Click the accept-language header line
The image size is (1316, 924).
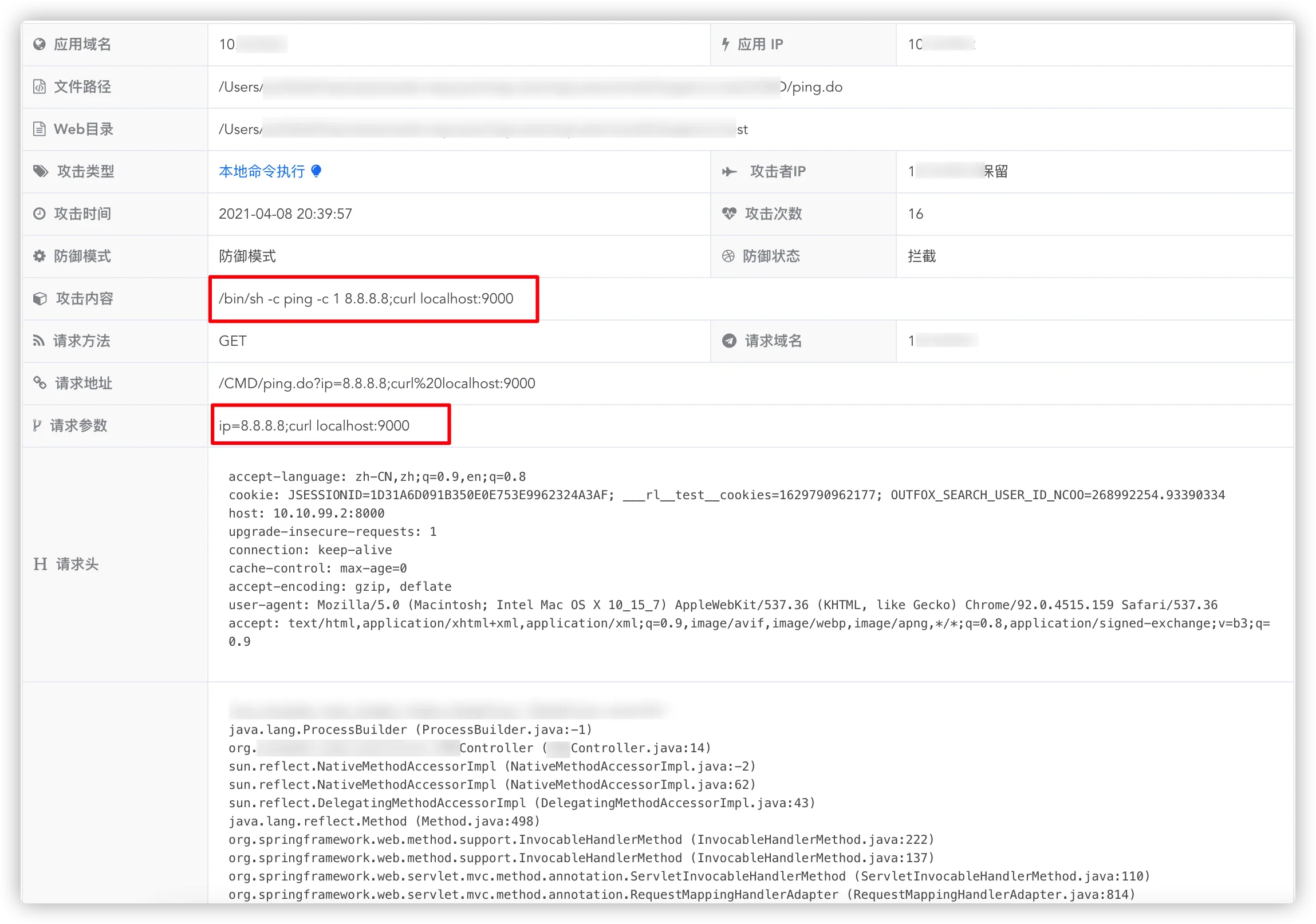pyautogui.click(x=377, y=477)
